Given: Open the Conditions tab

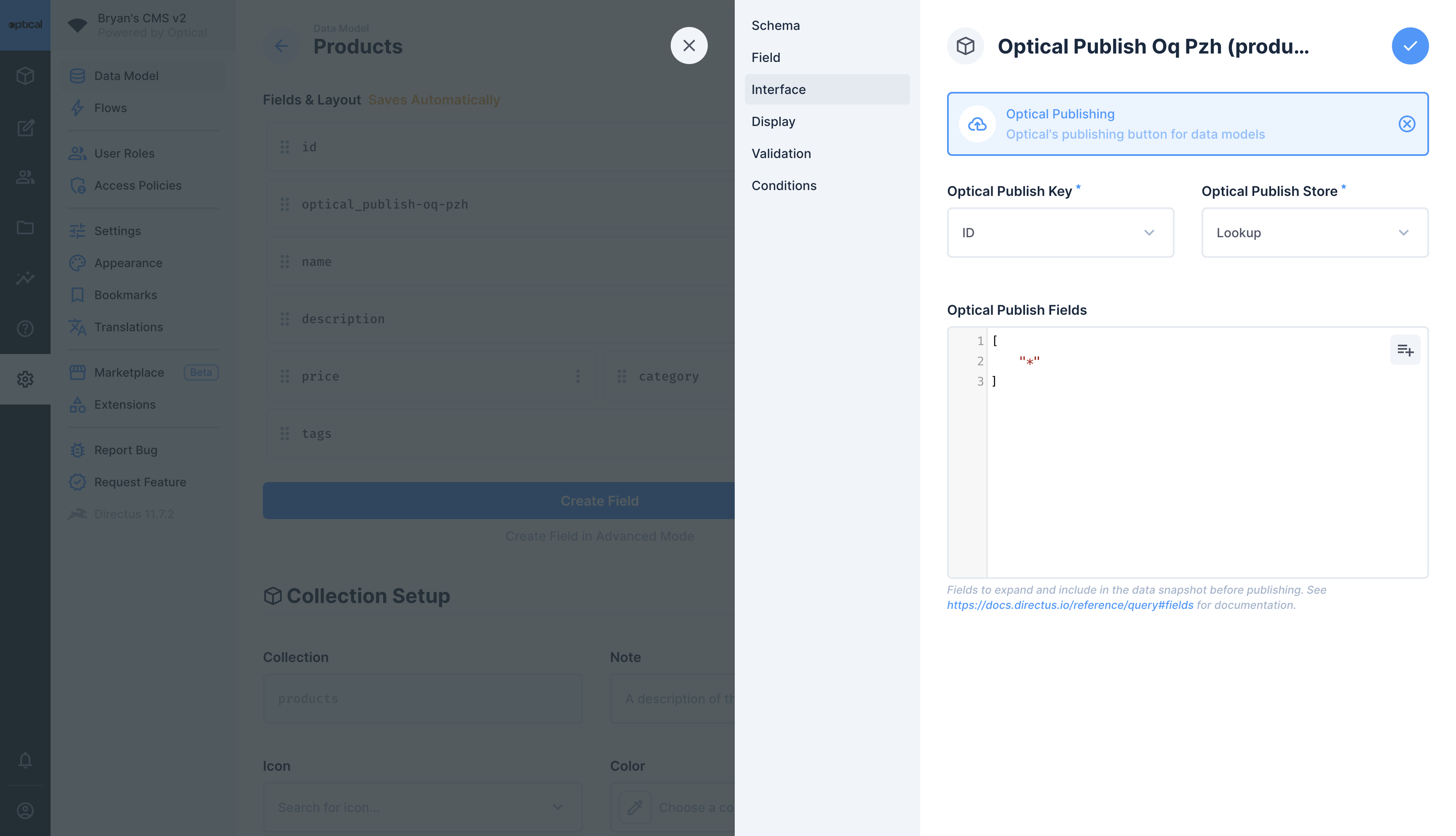Looking at the screenshot, I should coord(783,185).
